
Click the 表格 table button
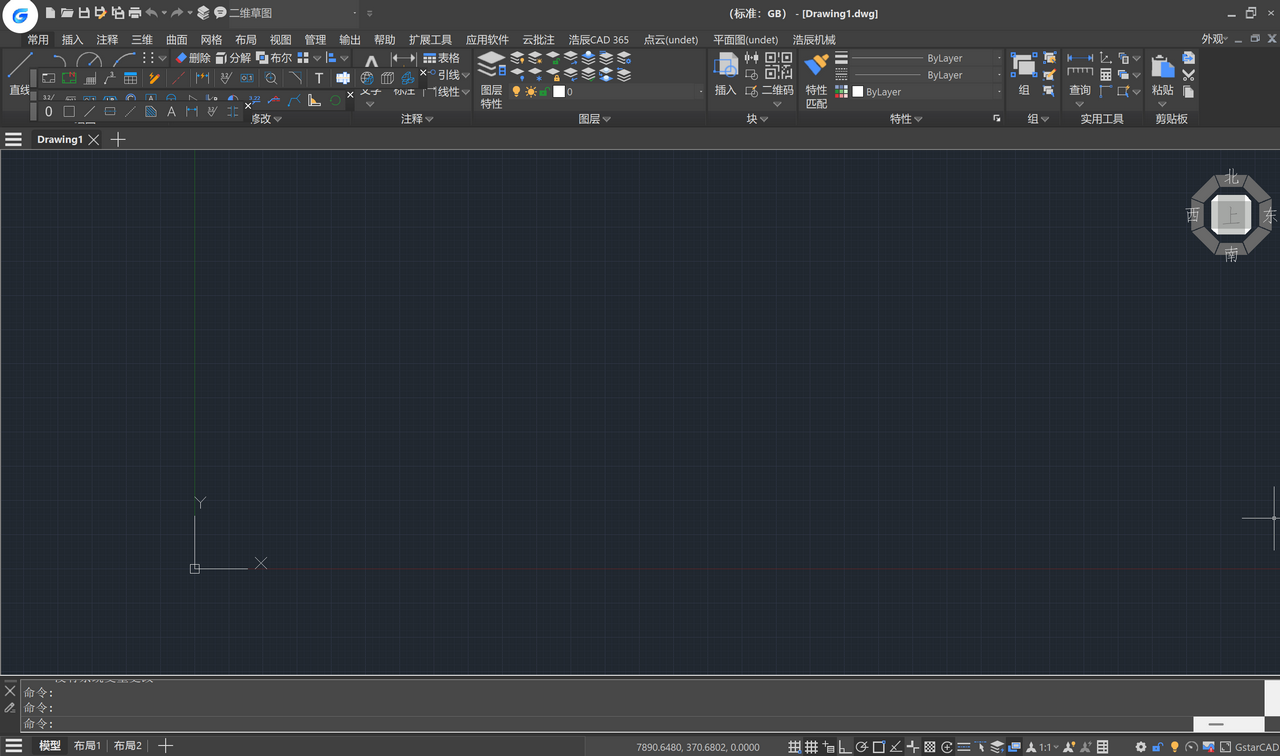point(441,58)
